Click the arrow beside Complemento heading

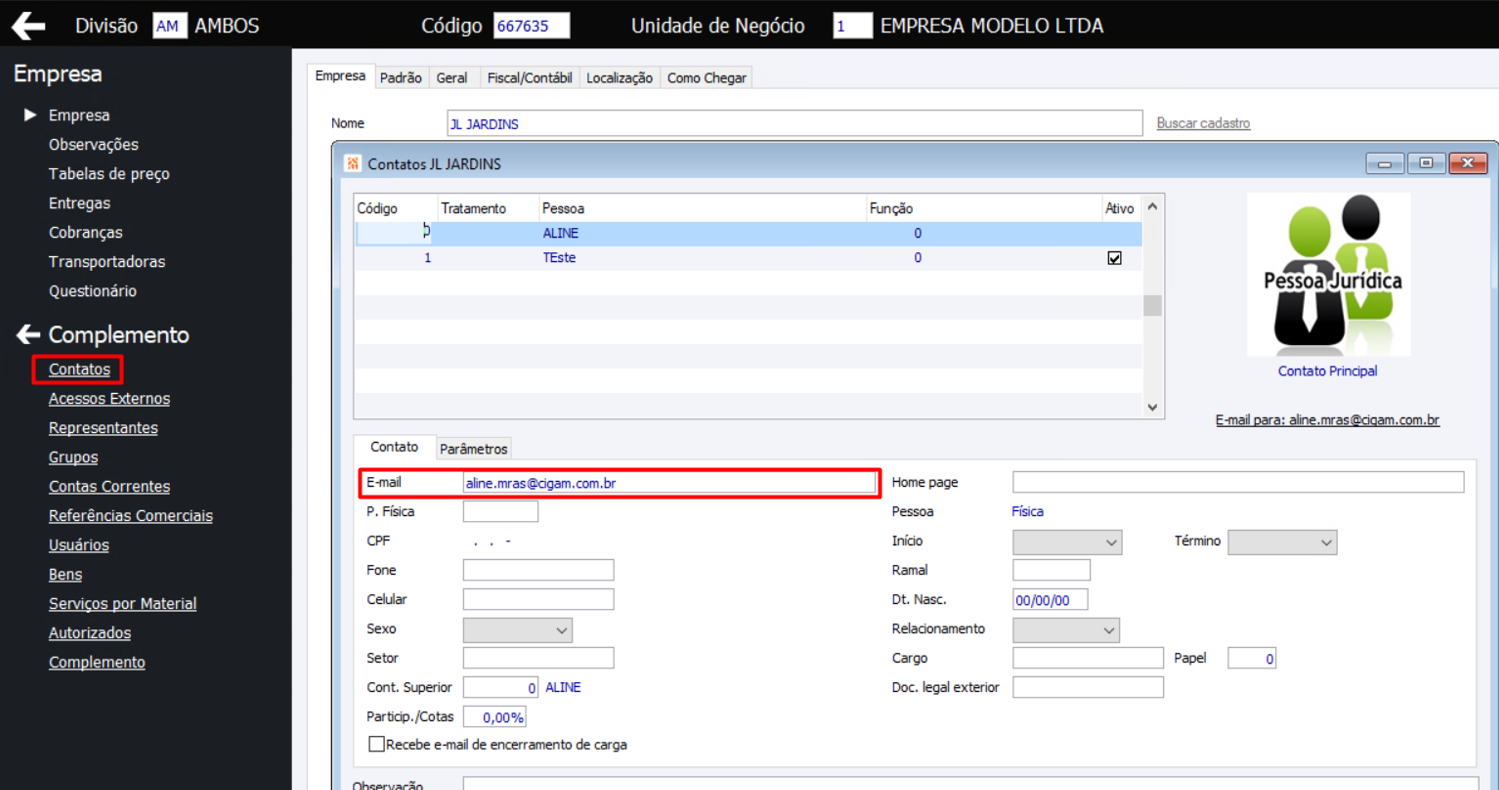[28, 335]
